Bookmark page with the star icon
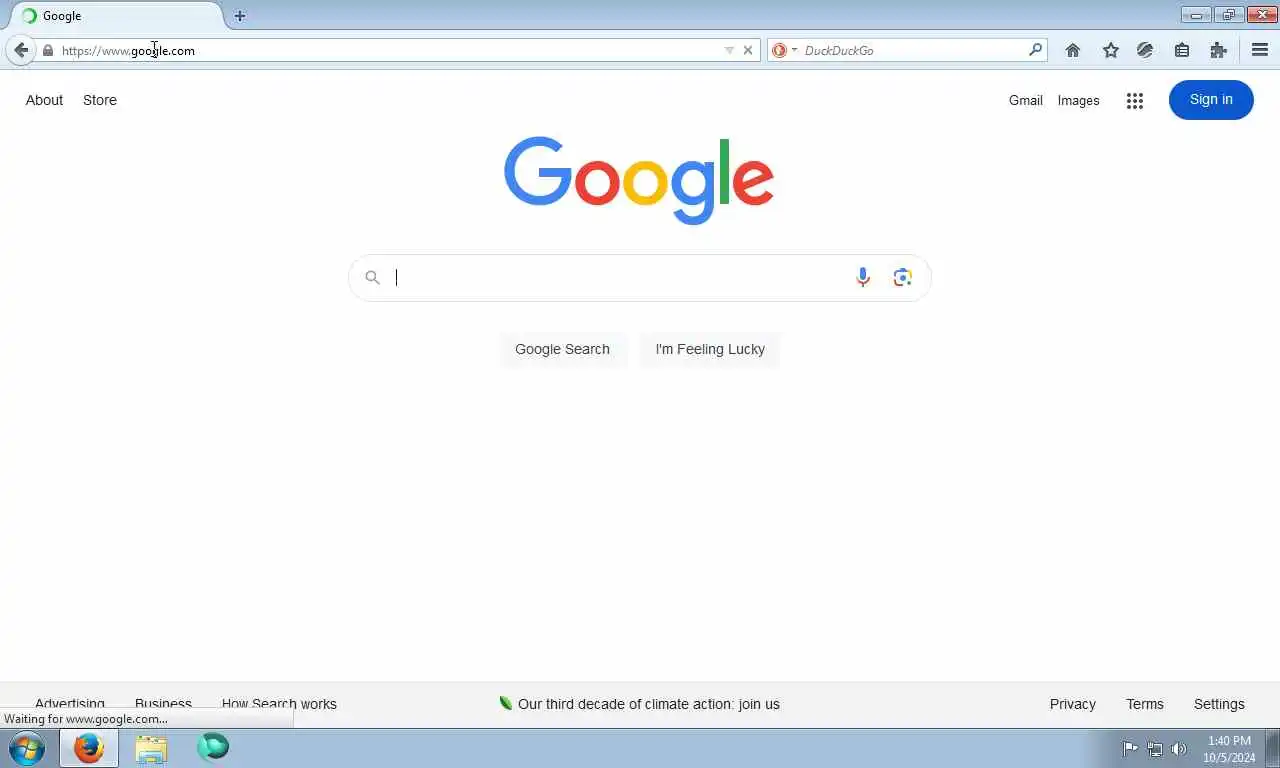1280x768 pixels. pyautogui.click(x=1110, y=50)
